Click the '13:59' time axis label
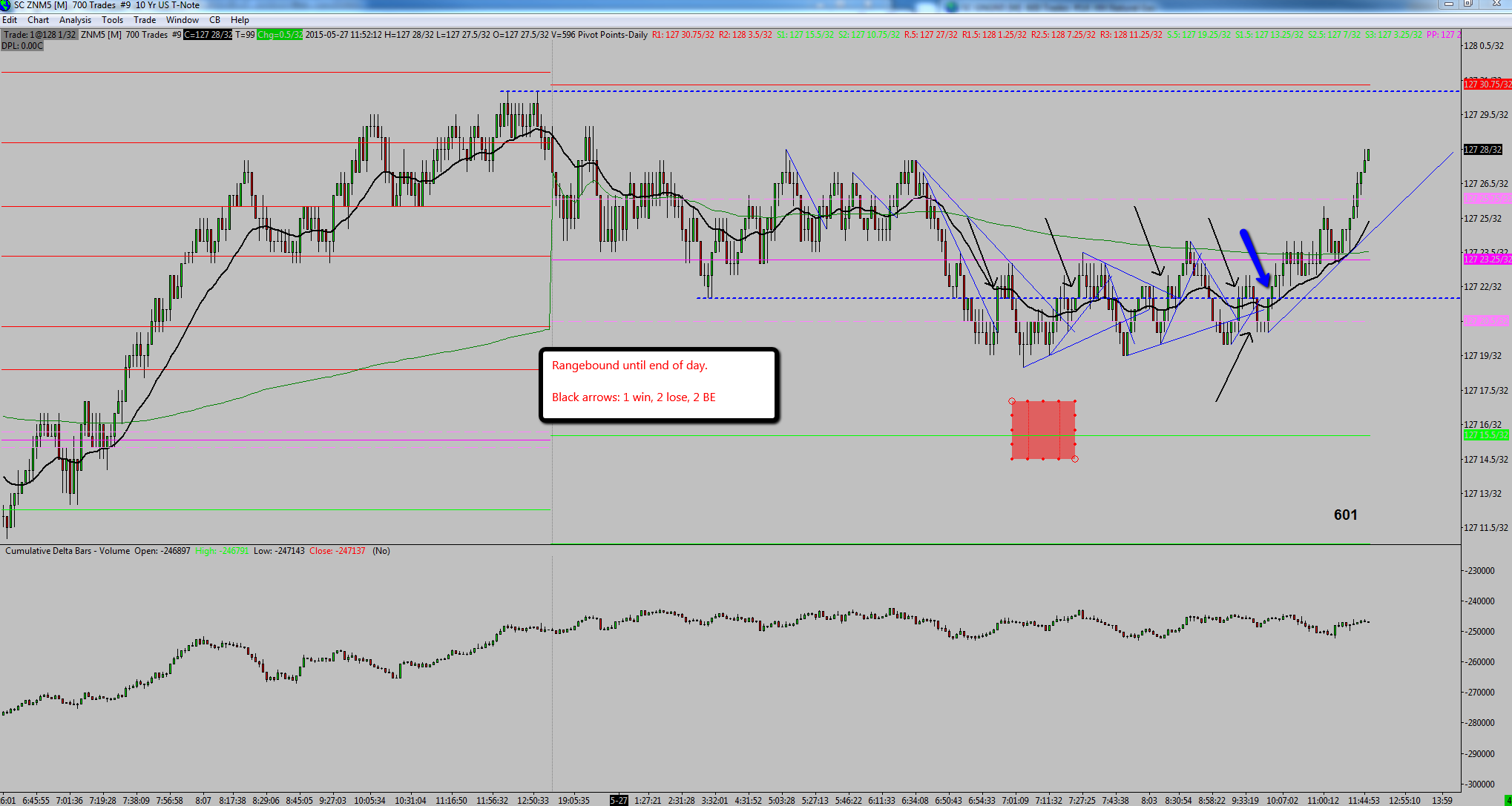1512x806 pixels. [x=1442, y=801]
